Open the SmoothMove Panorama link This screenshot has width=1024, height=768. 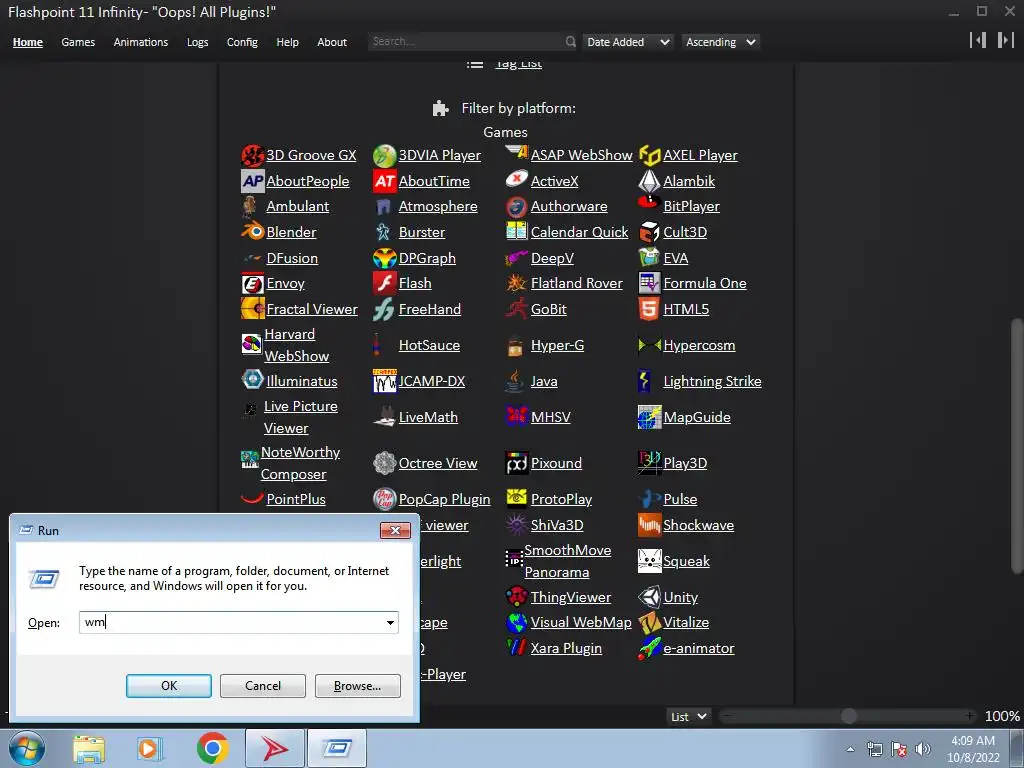click(x=568, y=561)
